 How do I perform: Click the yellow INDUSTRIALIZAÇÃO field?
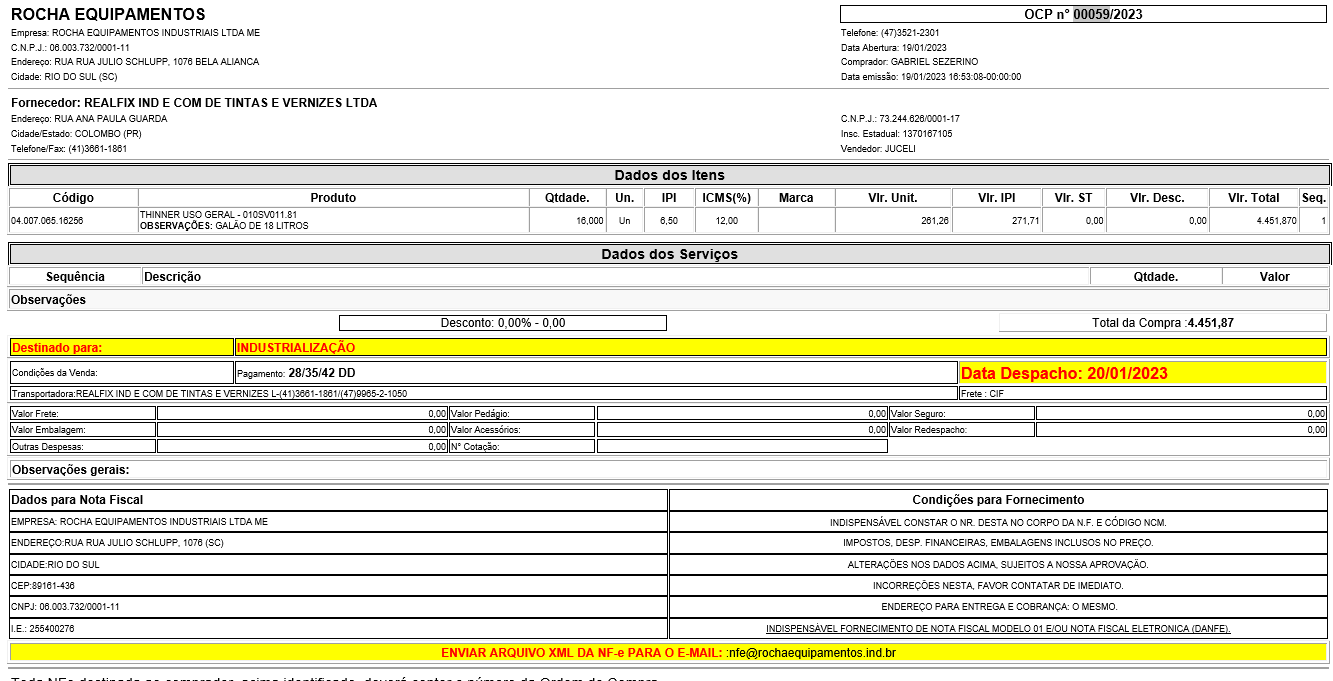[x=780, y=348]
